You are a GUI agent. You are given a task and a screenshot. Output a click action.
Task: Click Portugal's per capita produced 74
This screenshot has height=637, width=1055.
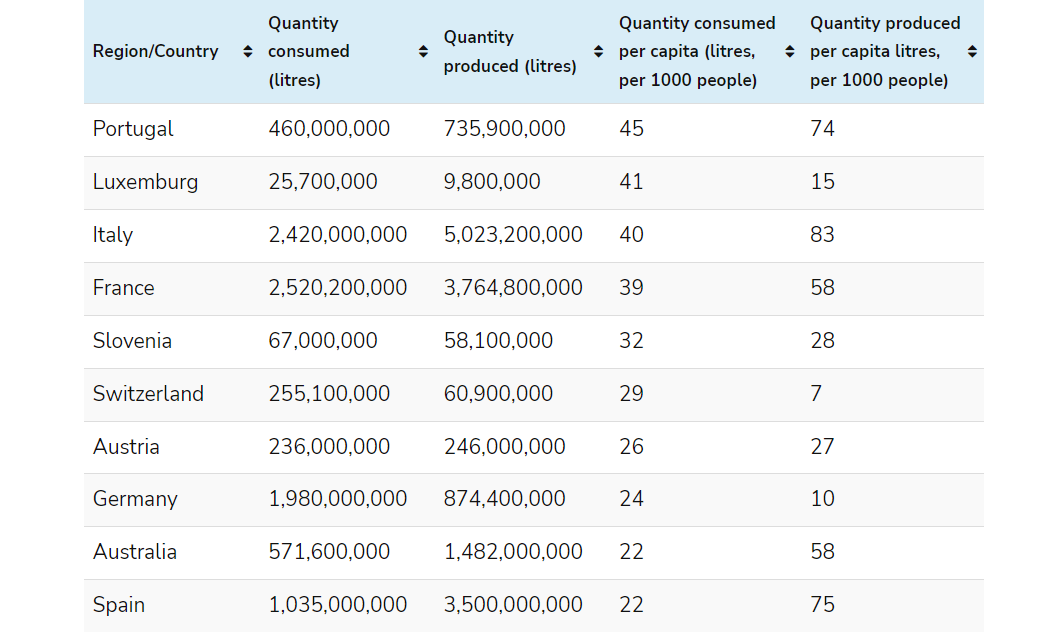[822, 128]
